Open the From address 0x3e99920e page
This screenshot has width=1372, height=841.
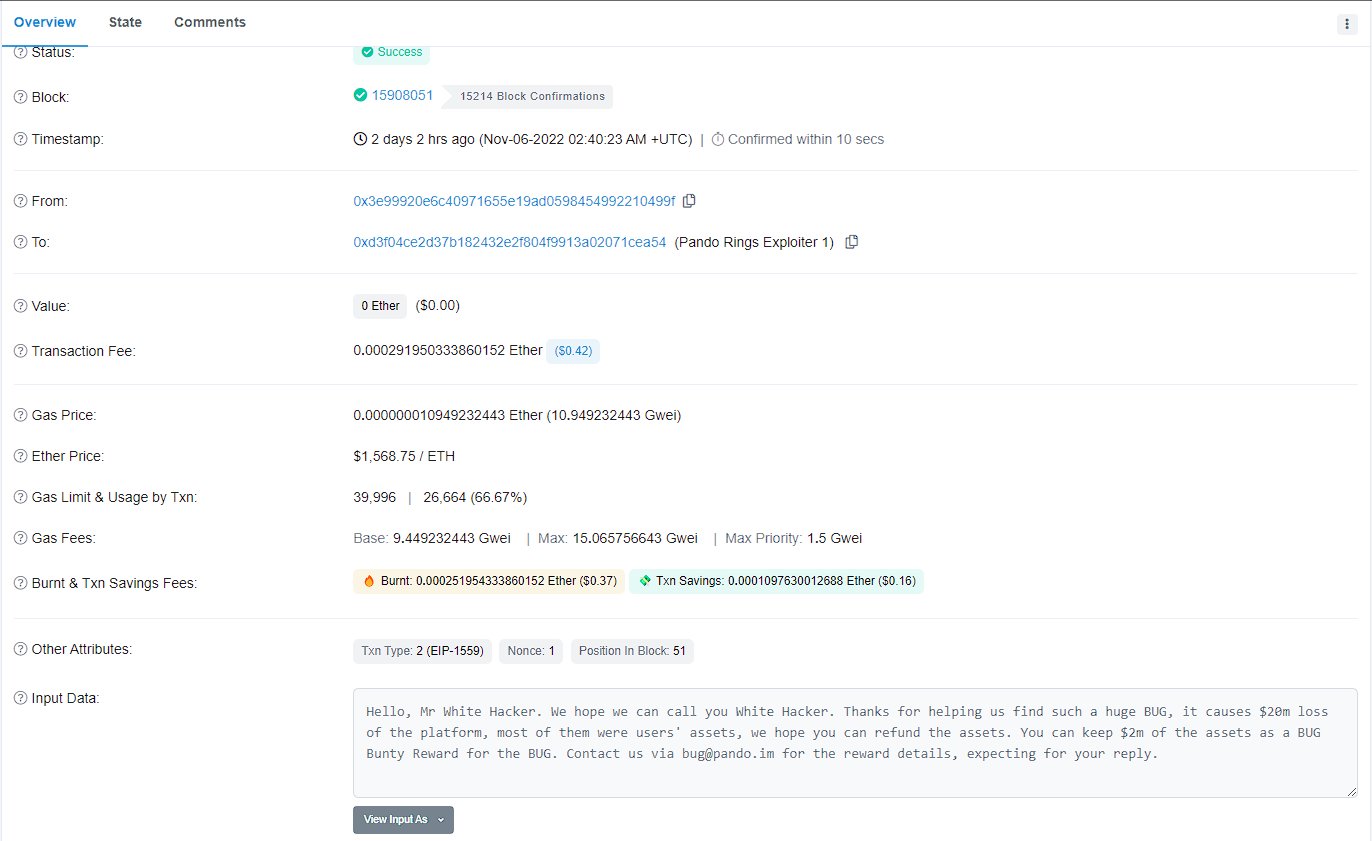(513, 200)
